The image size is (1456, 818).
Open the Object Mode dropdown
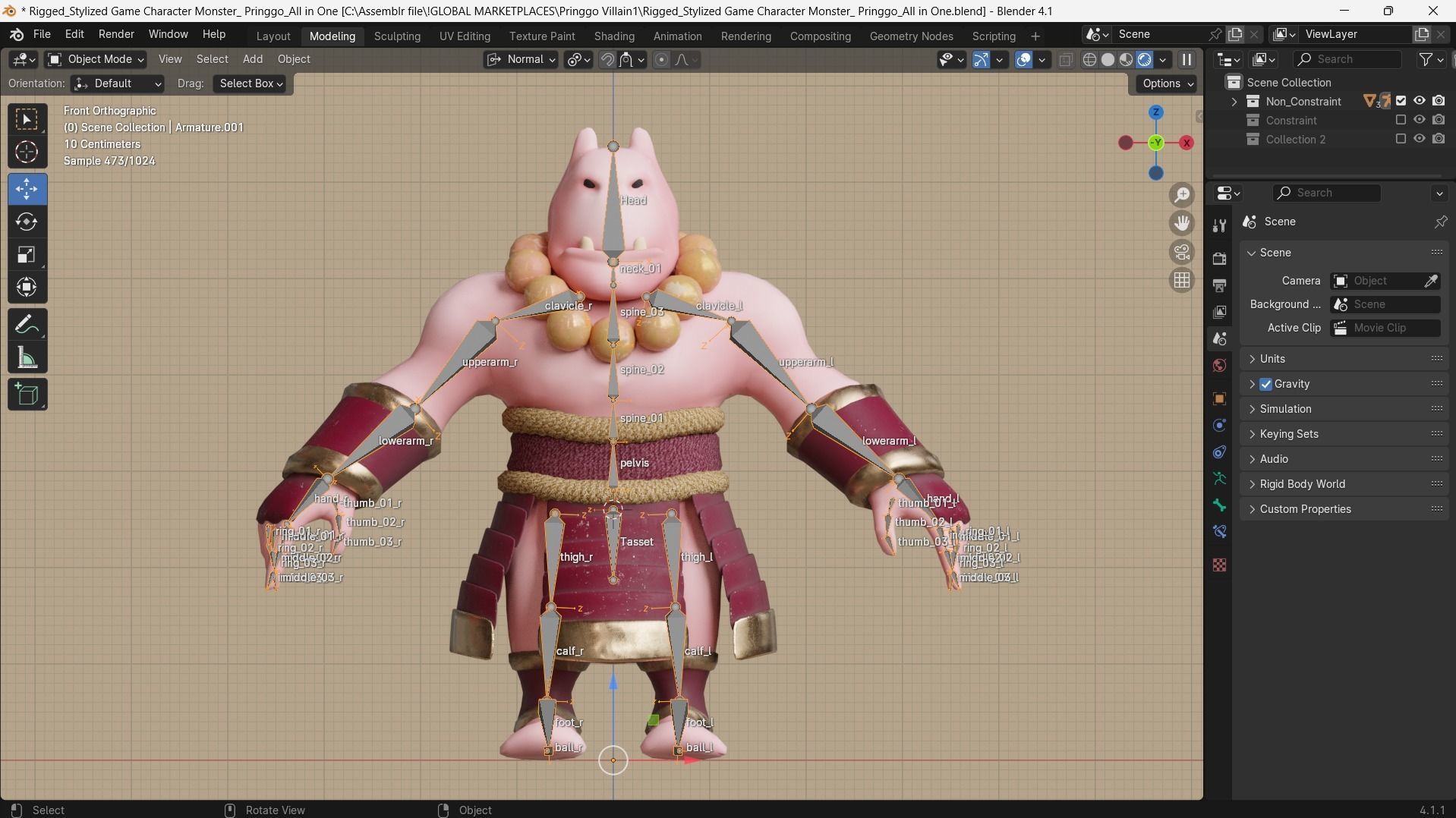pos(96,59)
